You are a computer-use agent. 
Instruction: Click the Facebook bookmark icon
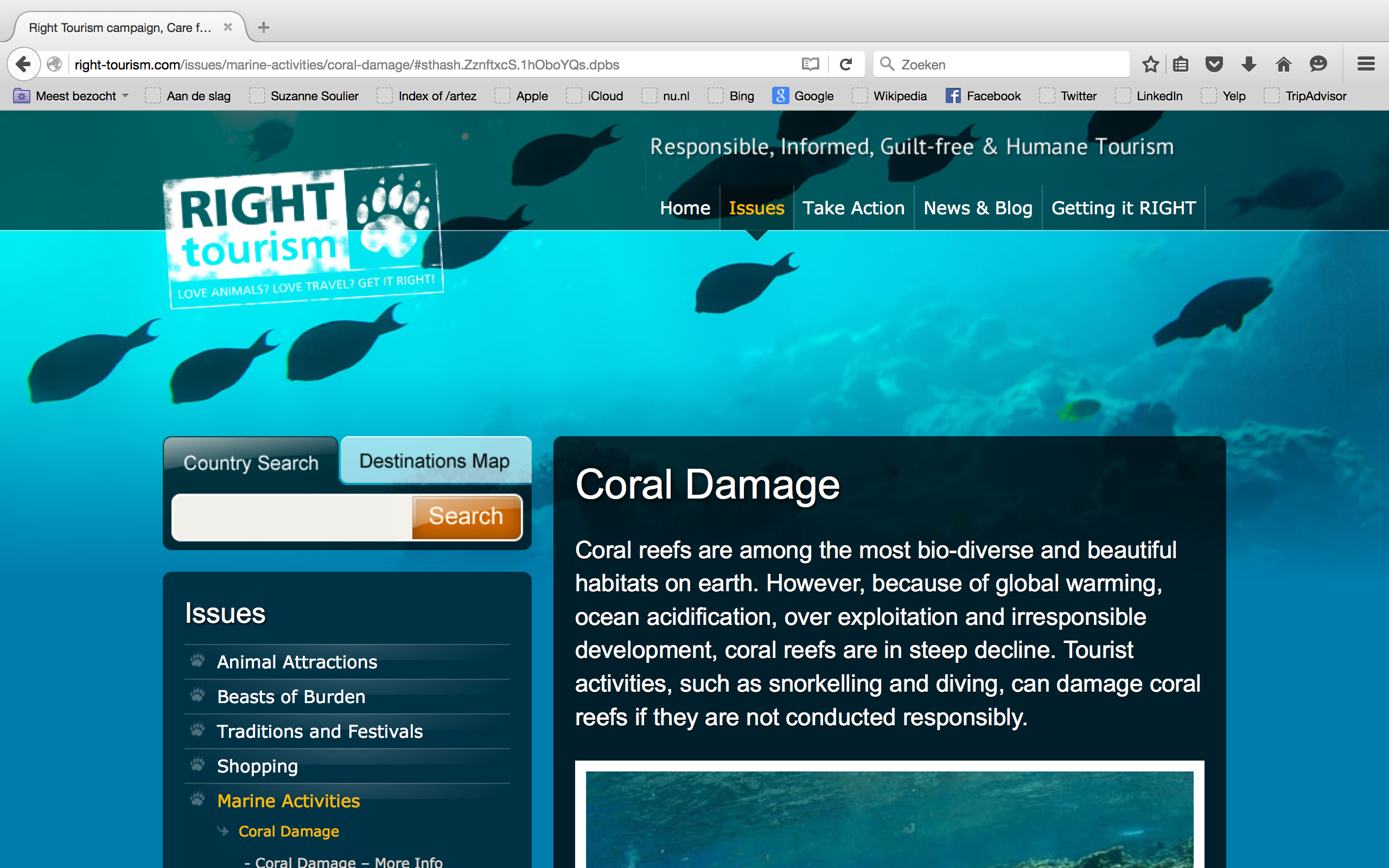(x=953, y=96)
